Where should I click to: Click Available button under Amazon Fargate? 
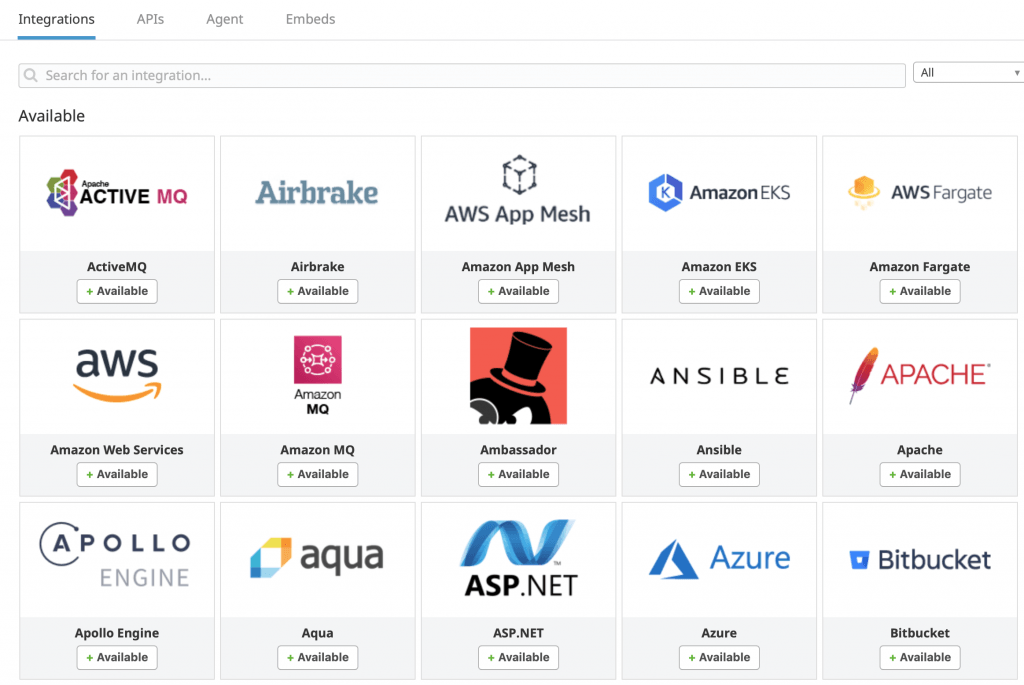pyautogui.click(x=920, y=291)
